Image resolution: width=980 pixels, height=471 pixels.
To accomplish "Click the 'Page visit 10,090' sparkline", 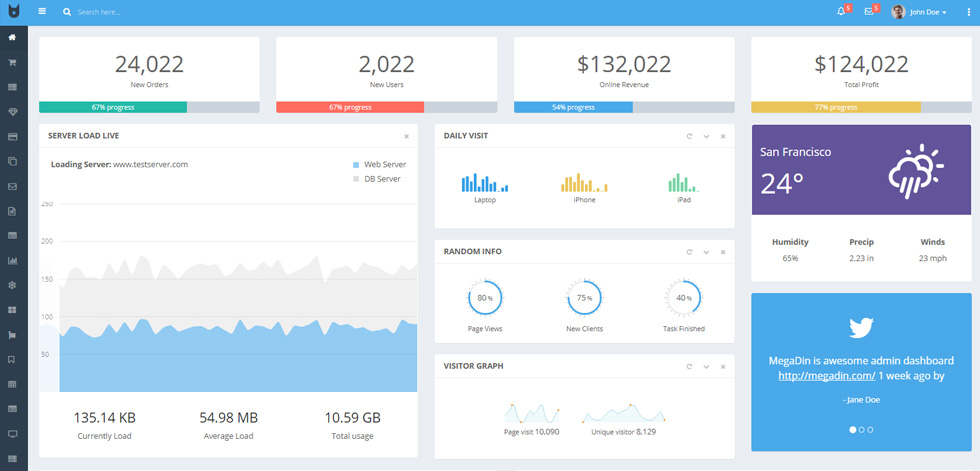I will (531, 414).
